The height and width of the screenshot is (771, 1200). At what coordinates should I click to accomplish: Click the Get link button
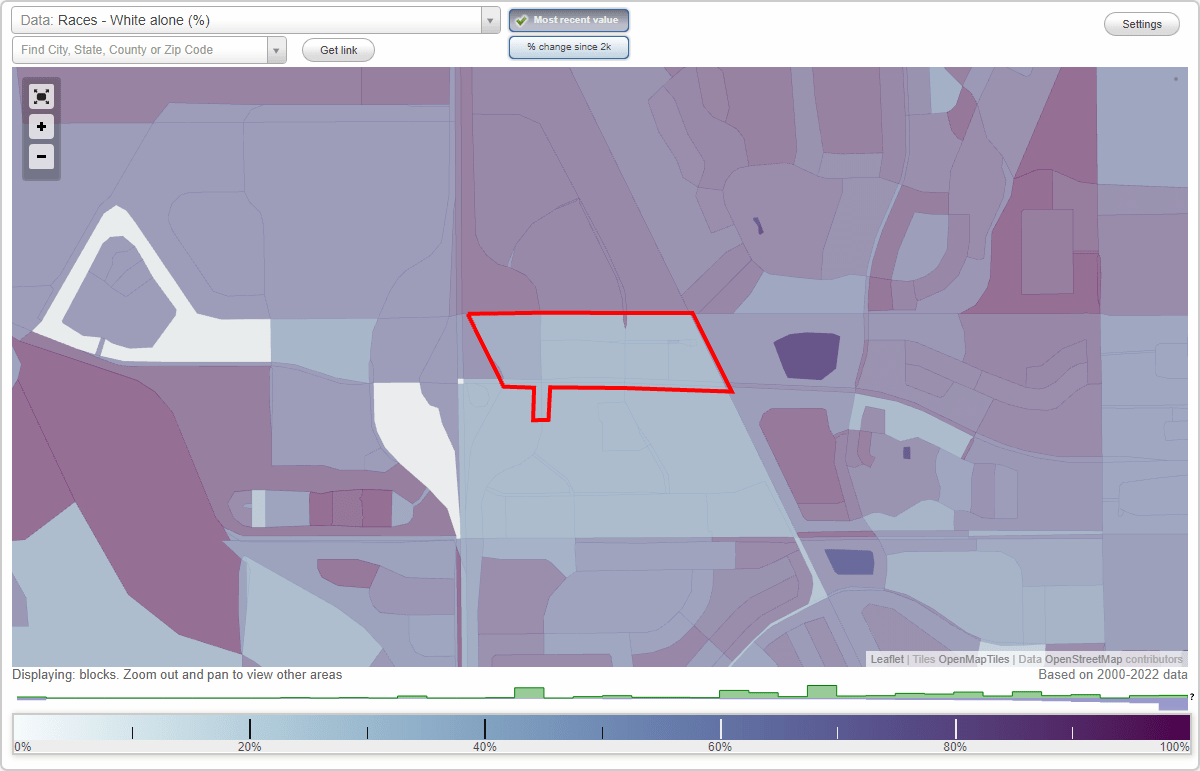338,50
